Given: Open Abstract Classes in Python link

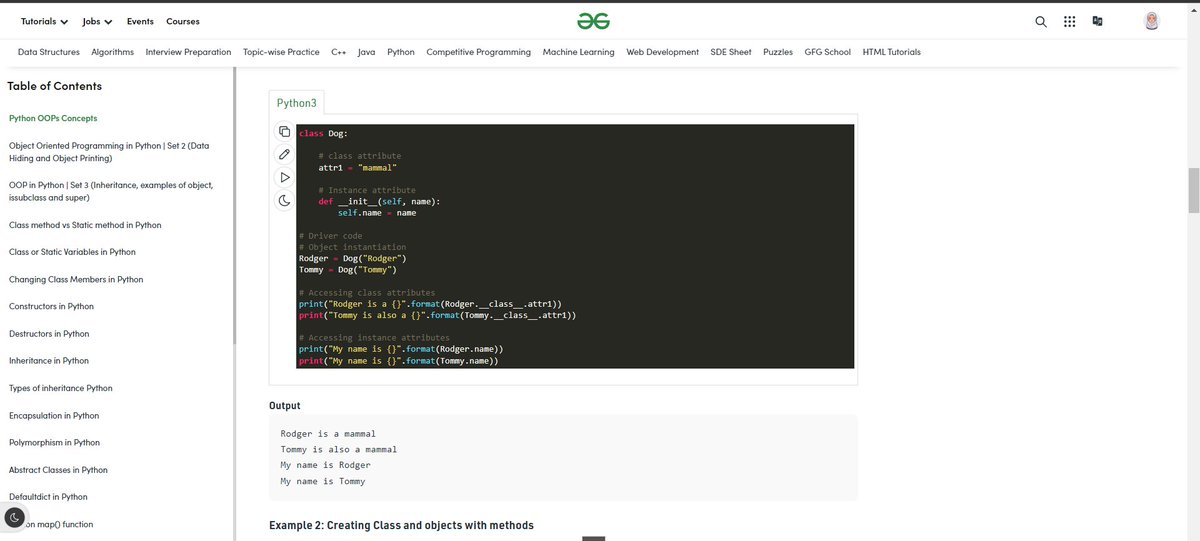Looking at the screenshot, I should coord(58,469).
